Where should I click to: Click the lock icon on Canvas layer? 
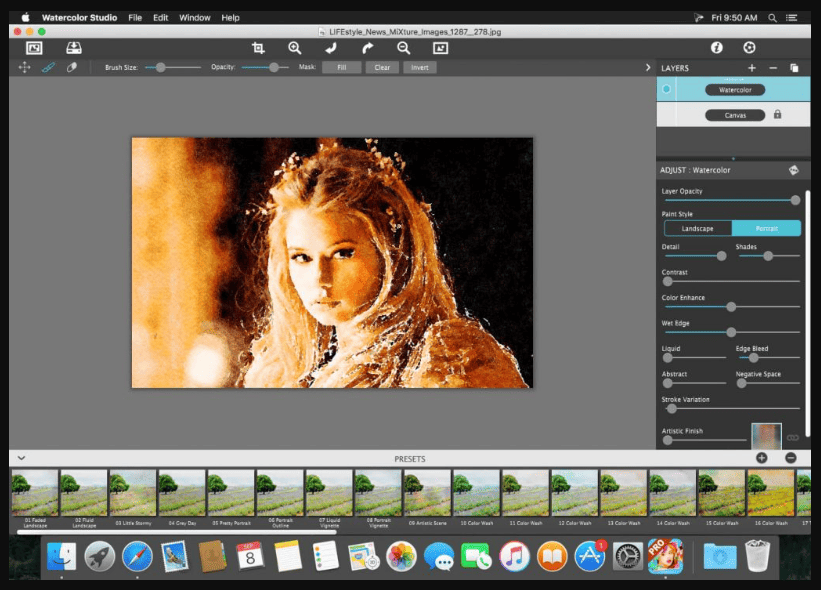(x=778, y=114)
